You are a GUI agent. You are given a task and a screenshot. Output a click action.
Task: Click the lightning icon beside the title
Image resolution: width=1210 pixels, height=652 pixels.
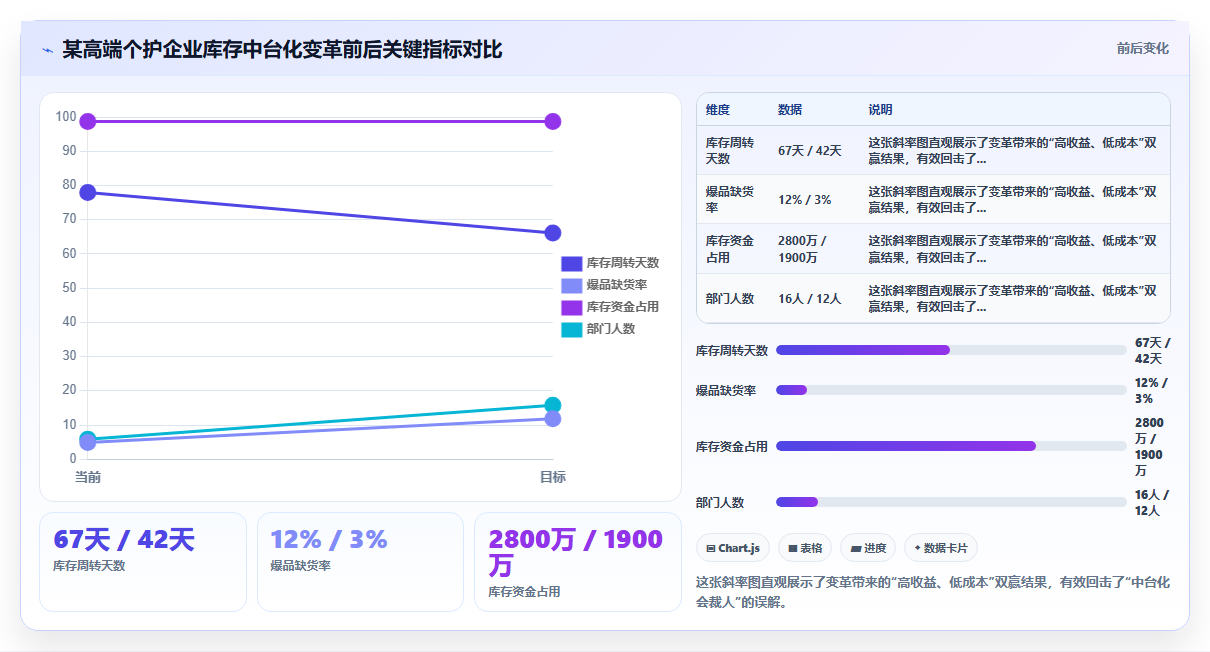47,50
